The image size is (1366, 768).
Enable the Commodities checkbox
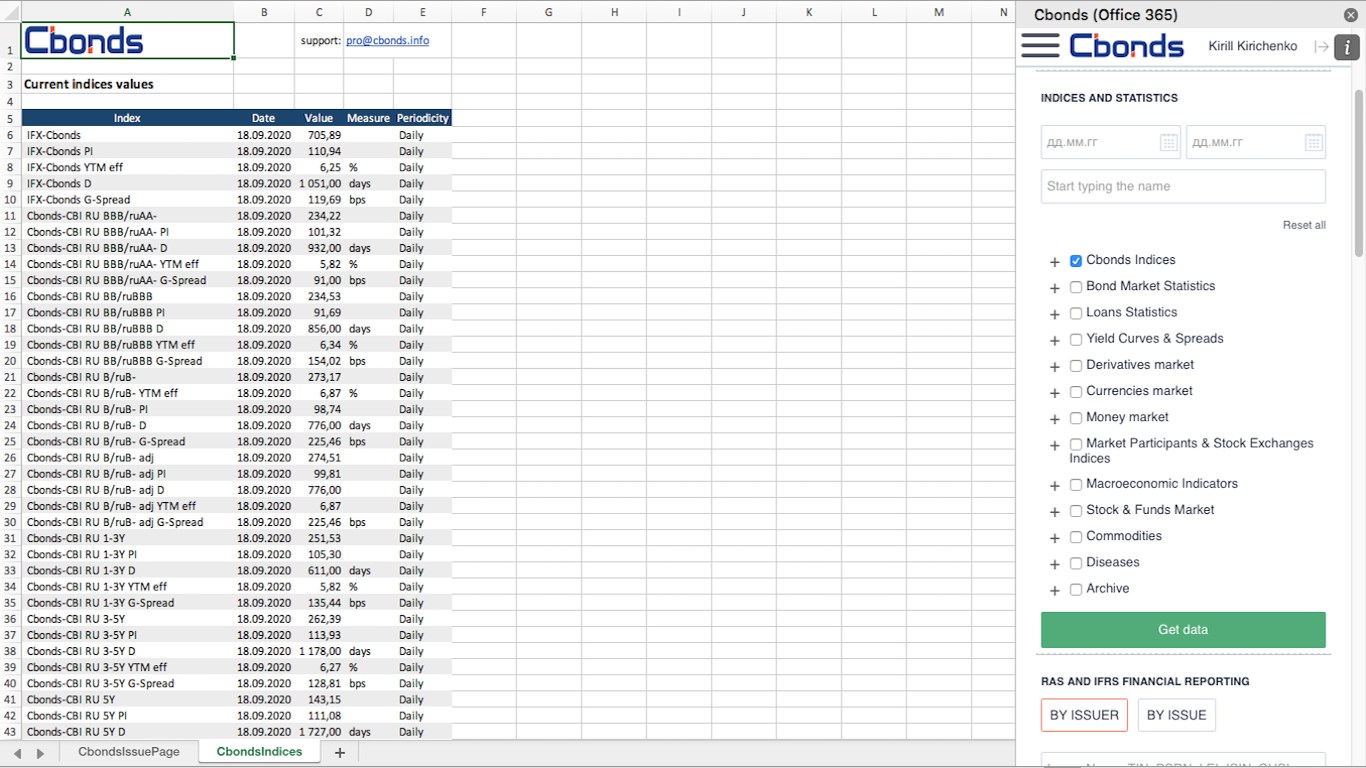[1076, 537]
